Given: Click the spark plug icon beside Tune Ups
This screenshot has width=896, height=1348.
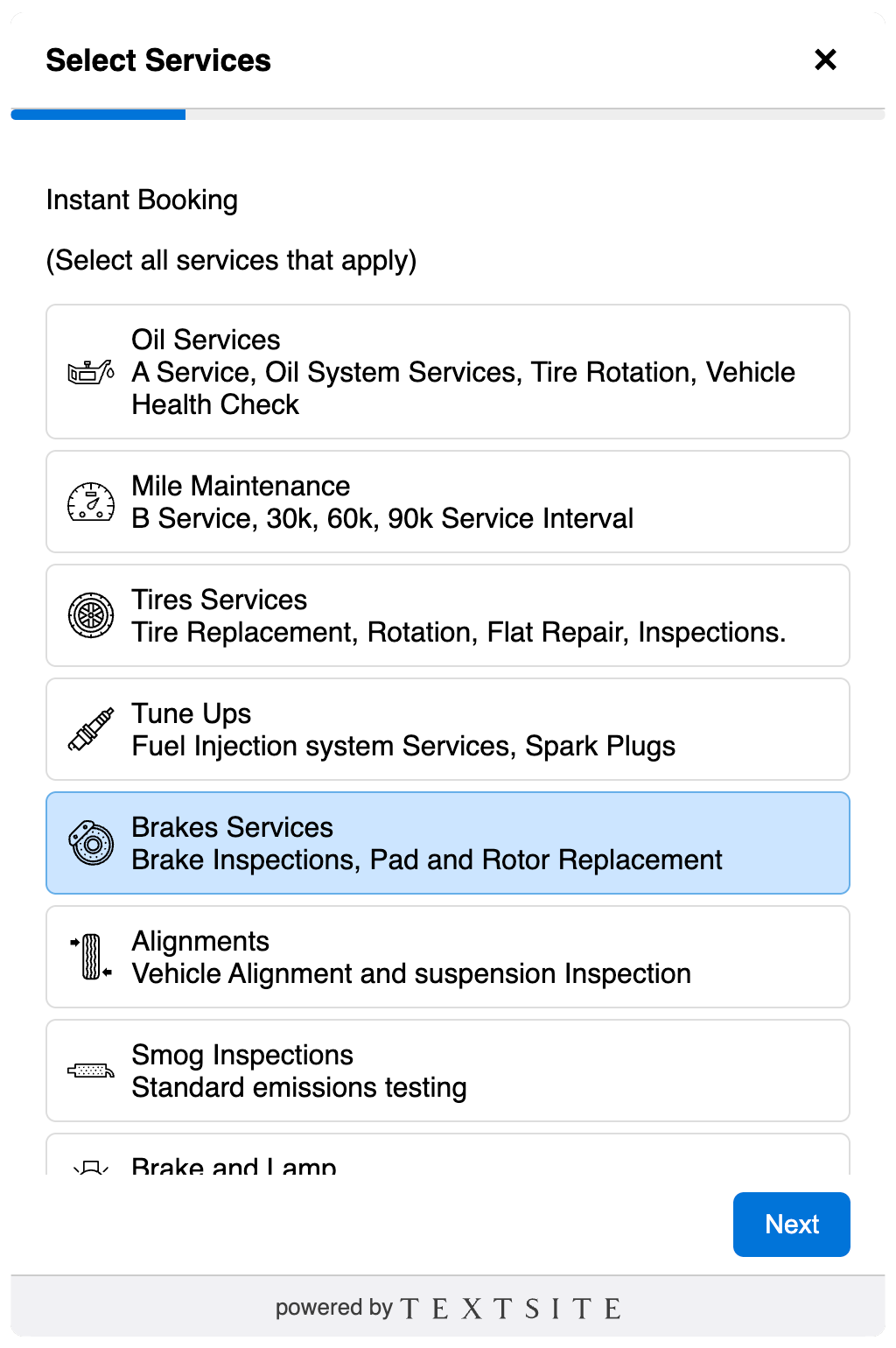Looking at the screenshot, I should (90, 729).
